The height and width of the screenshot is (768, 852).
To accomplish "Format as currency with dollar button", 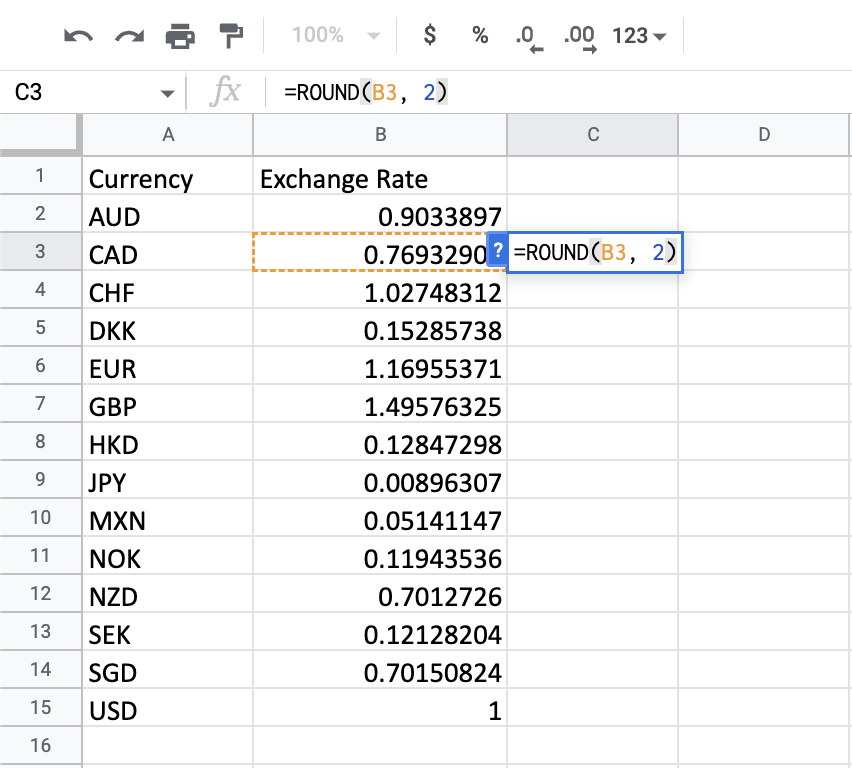I will pos(430,35).
